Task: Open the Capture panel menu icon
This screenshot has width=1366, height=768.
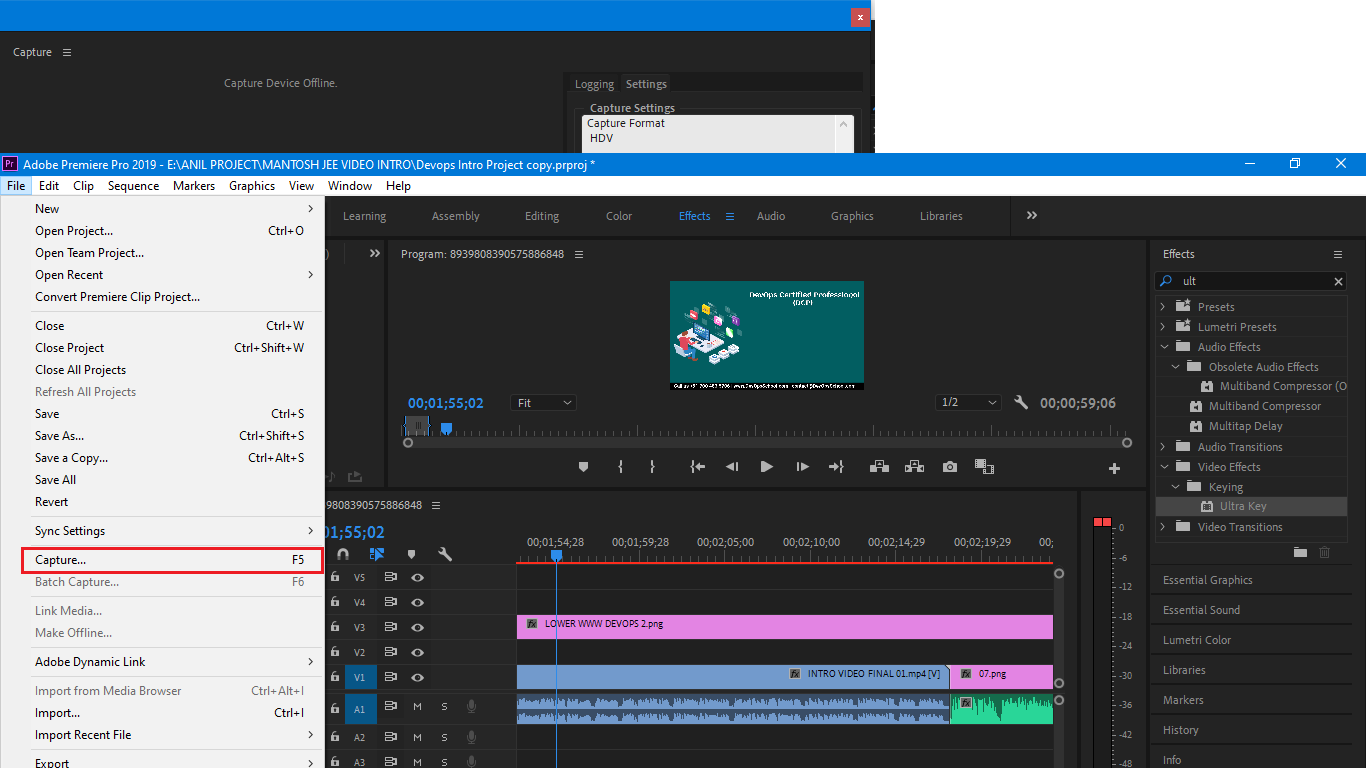Action: [67, 52]
